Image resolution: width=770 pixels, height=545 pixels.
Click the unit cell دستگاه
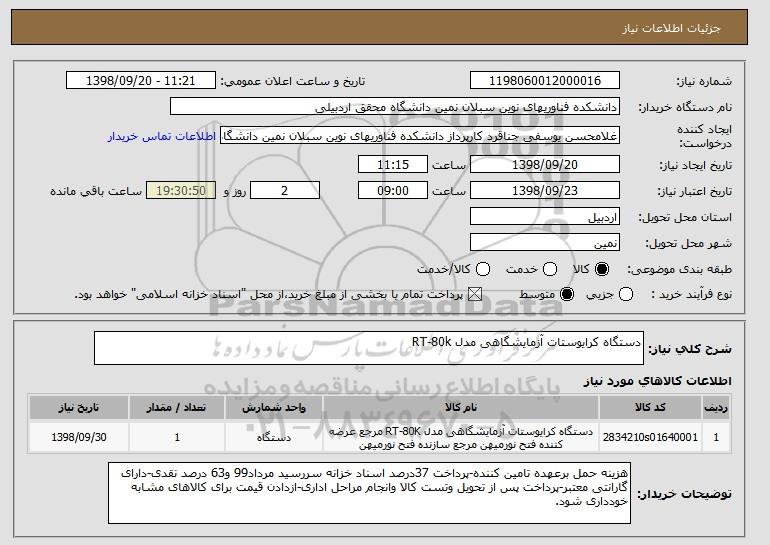pos(274,437)
